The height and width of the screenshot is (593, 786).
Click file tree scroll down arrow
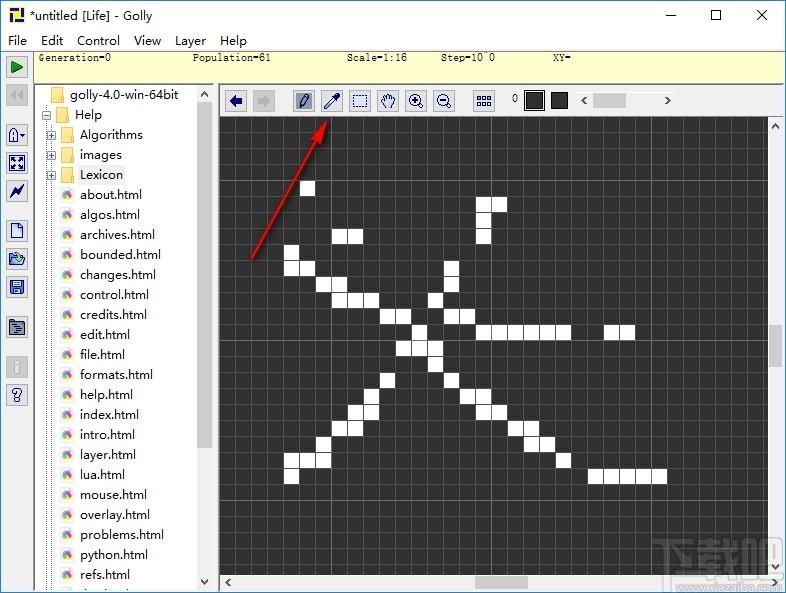point(205,582)
